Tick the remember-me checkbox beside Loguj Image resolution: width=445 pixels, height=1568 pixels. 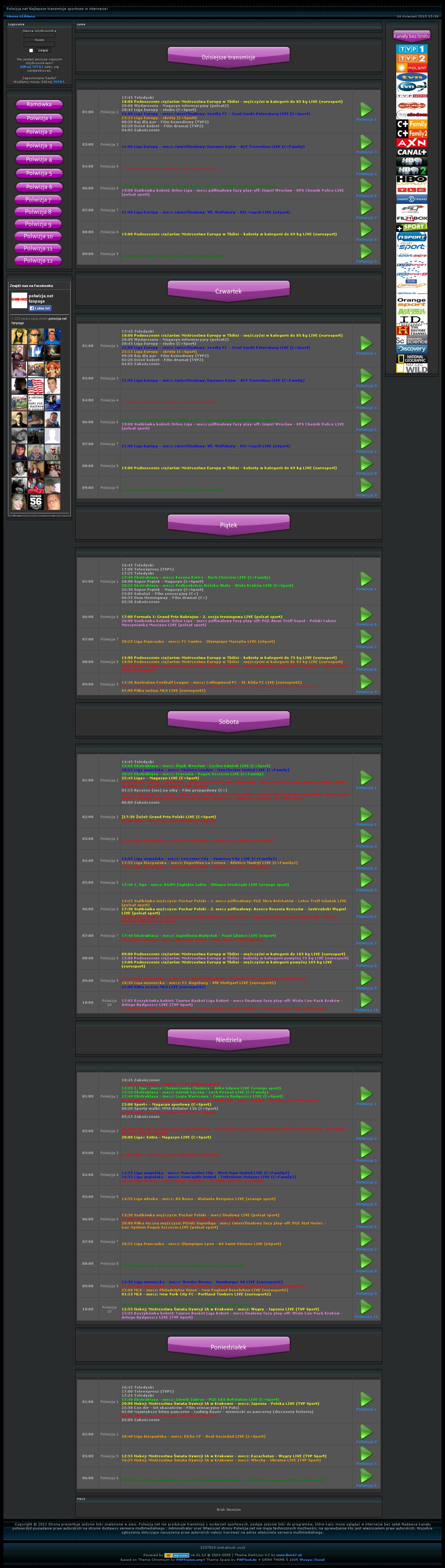31,51
